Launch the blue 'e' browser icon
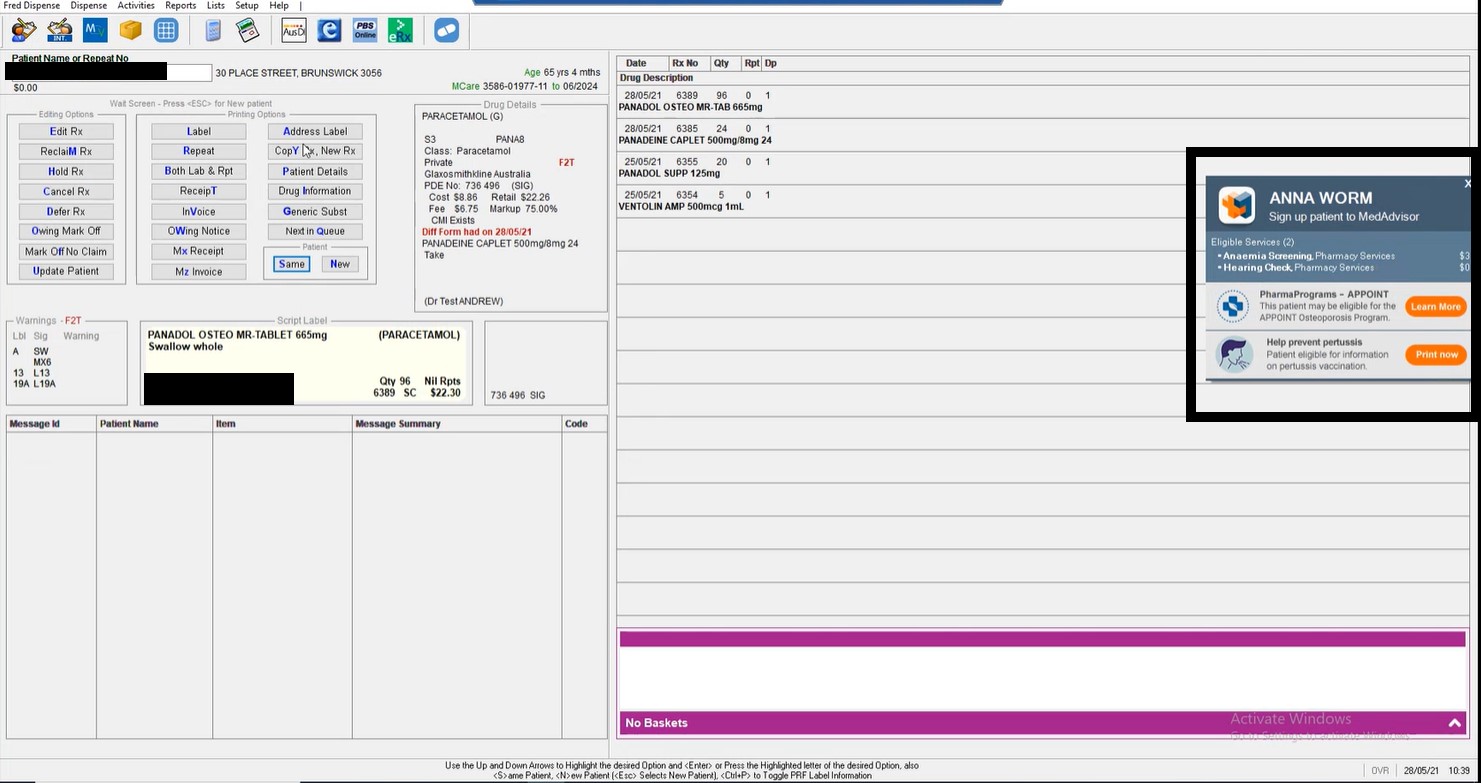The image size is (1481, 783). coord(329,30)
